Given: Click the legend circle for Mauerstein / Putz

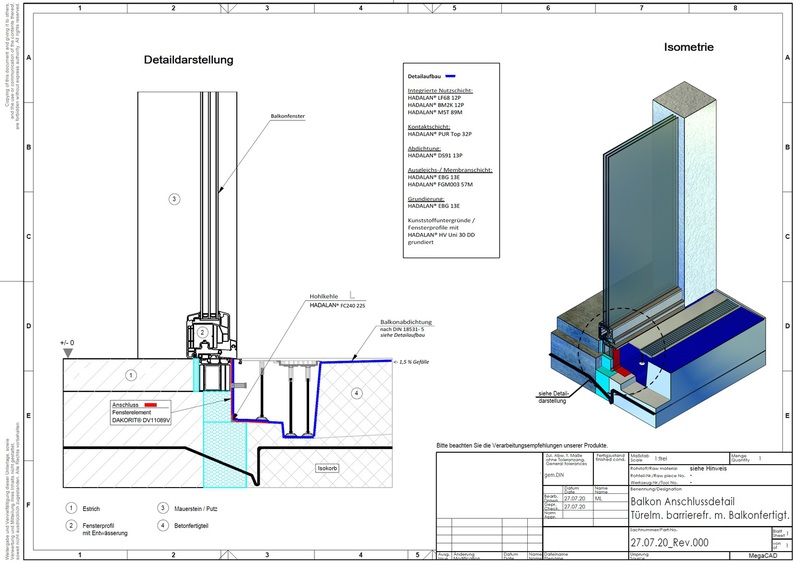Looking at the screenshot, I should point(162,507).
